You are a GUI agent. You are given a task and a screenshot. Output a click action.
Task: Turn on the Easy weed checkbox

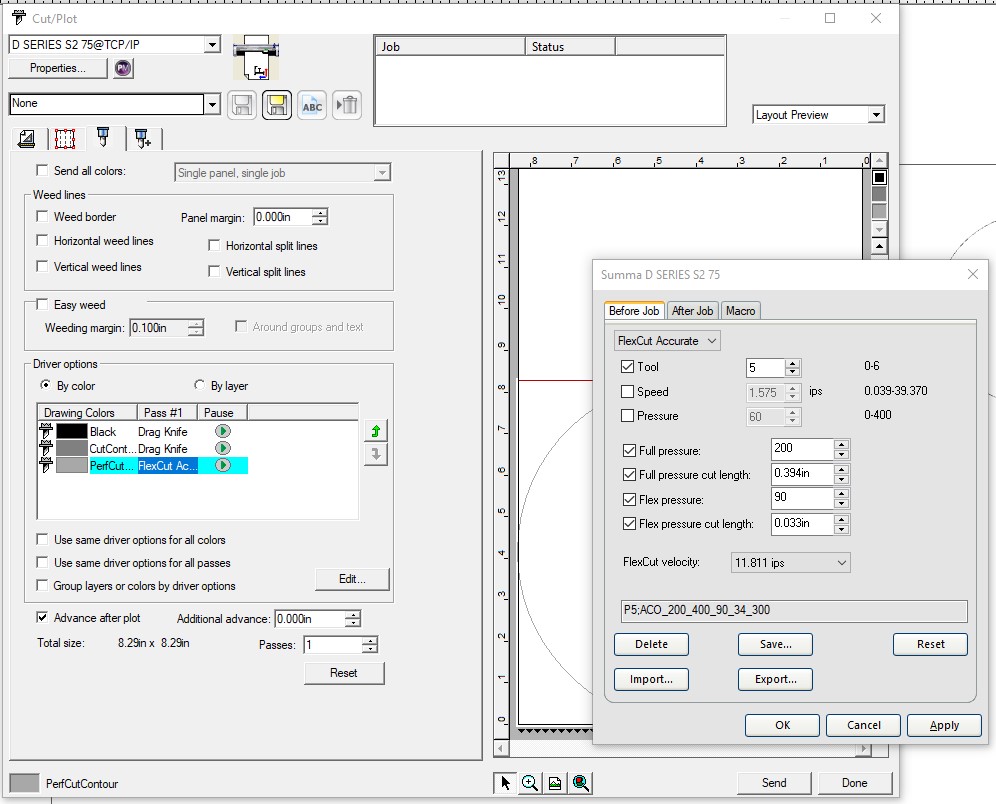pyautogui.click(x=42, y=305)
